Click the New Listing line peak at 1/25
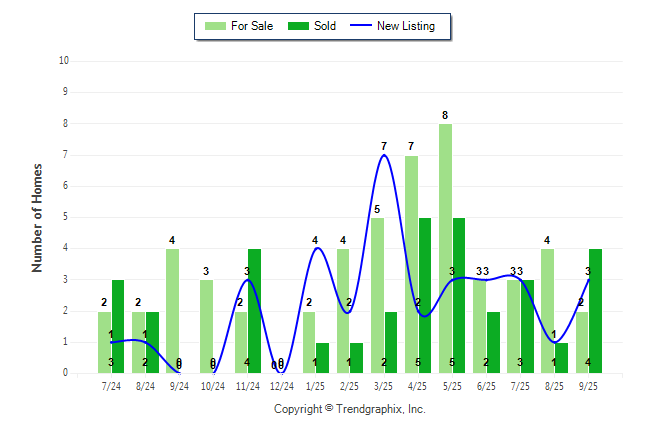 tap(316, 249)
